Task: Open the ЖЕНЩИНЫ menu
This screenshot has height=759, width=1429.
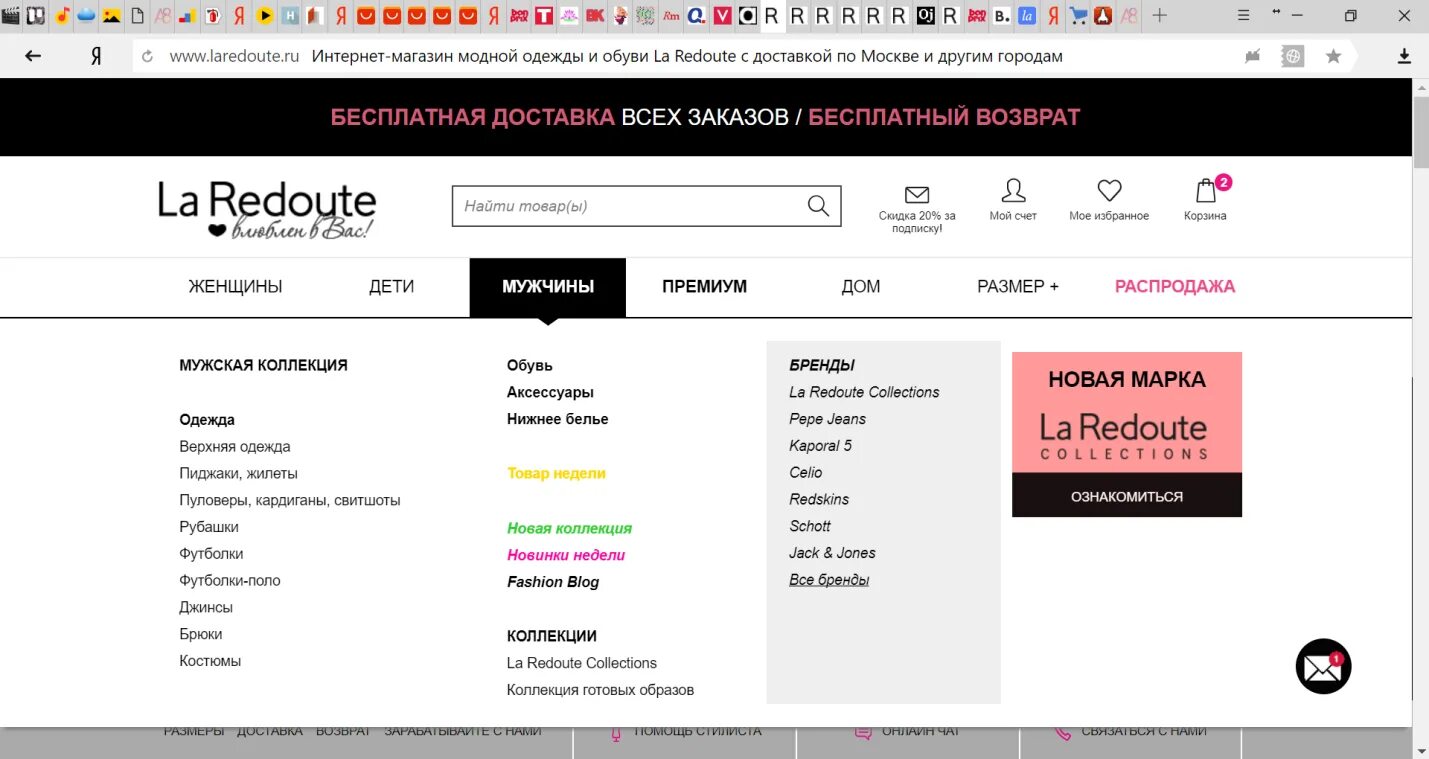Action: (235, 287)
